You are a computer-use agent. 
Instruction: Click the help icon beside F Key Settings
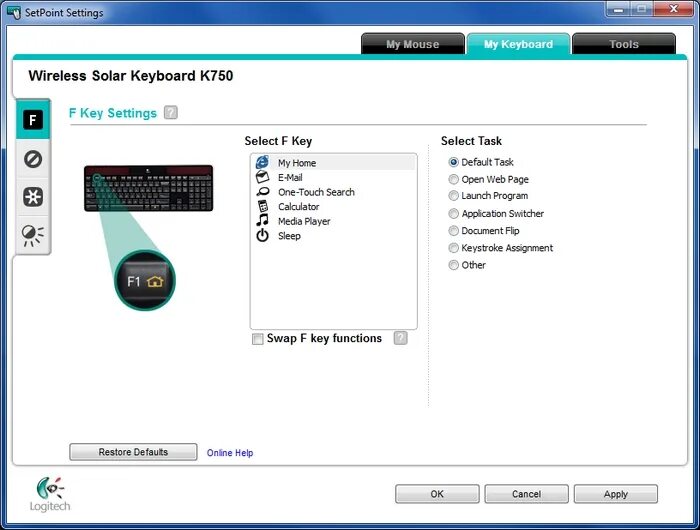(x=171, y=113)
